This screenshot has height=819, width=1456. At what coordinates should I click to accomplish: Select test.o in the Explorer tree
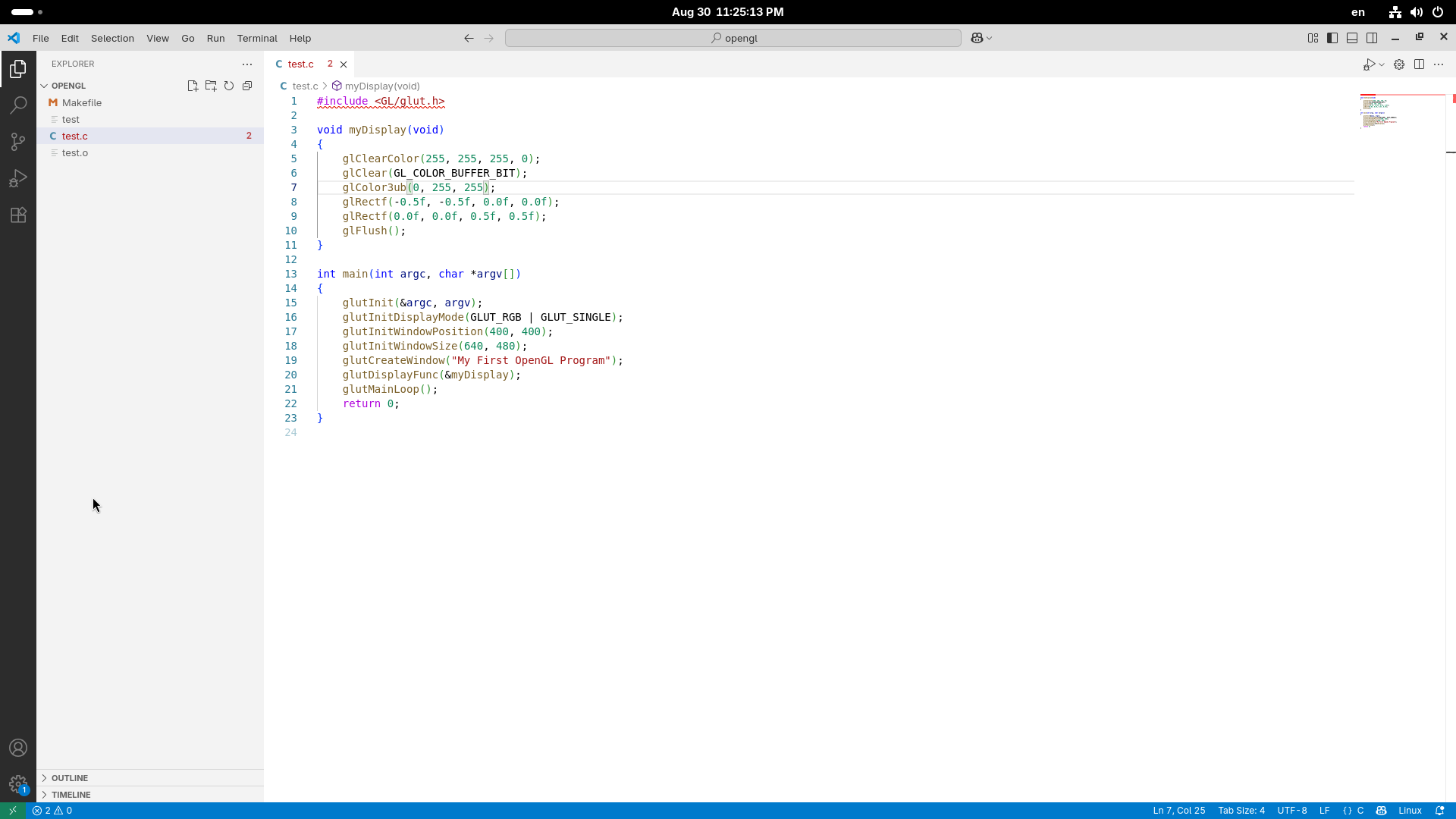150,152
